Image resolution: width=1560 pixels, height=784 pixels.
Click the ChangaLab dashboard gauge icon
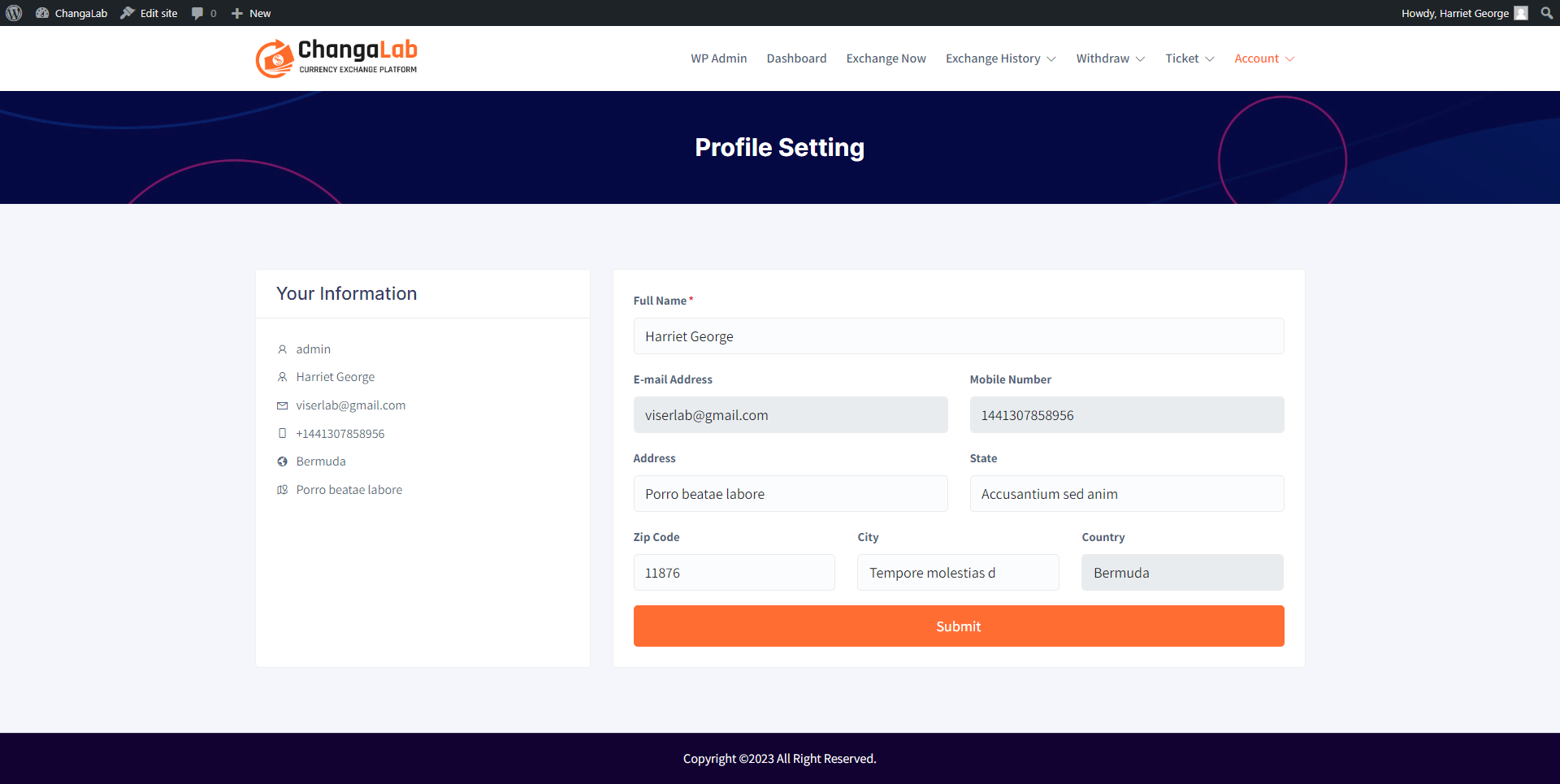[x=42, y=13]
